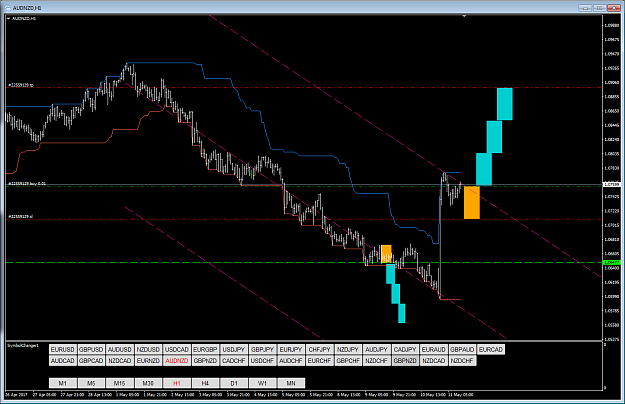Select the topmost cyan rectangle object
This screenshot has width=625, height=404.
505,104
